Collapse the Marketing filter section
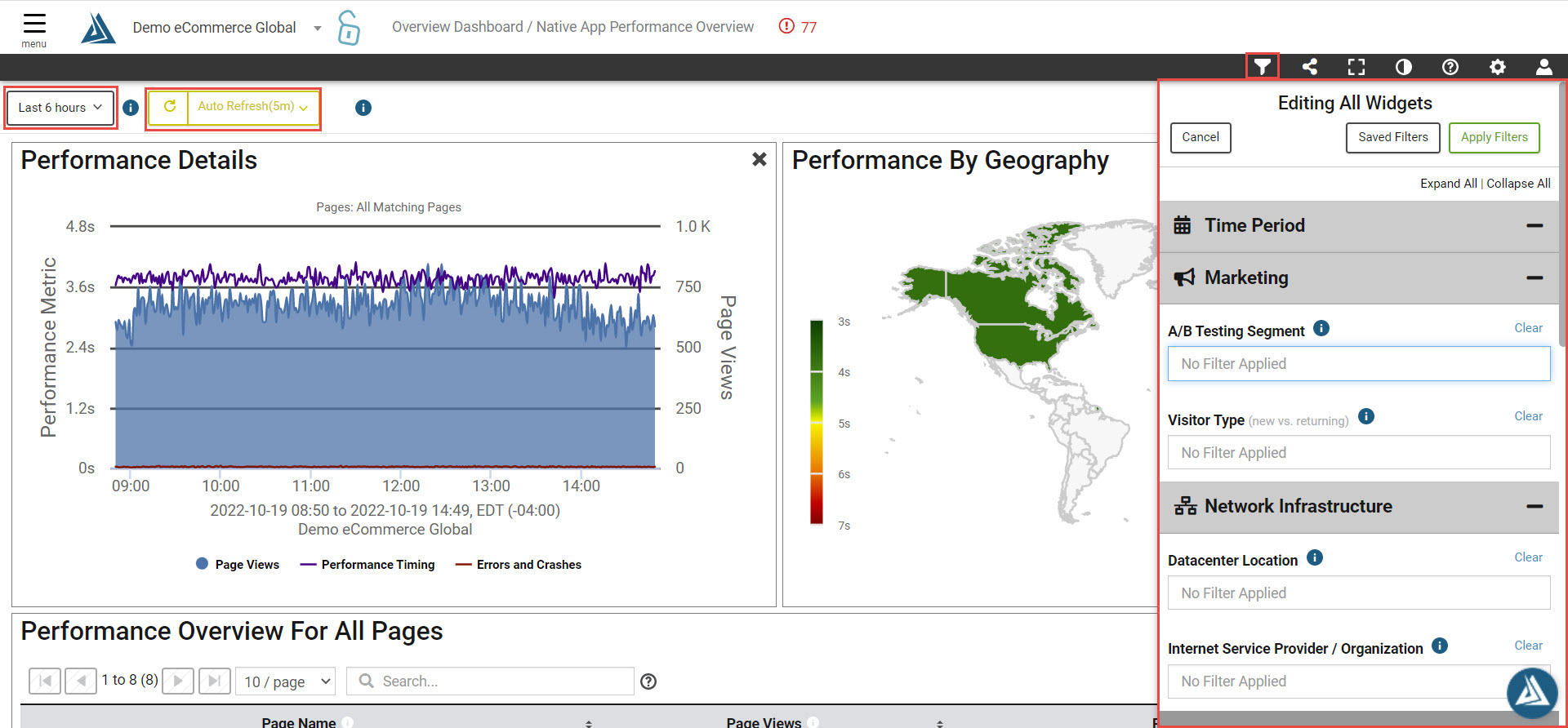Image resolution: width=1568 pixels, height=728 pixels. [x=1535, y=278]
